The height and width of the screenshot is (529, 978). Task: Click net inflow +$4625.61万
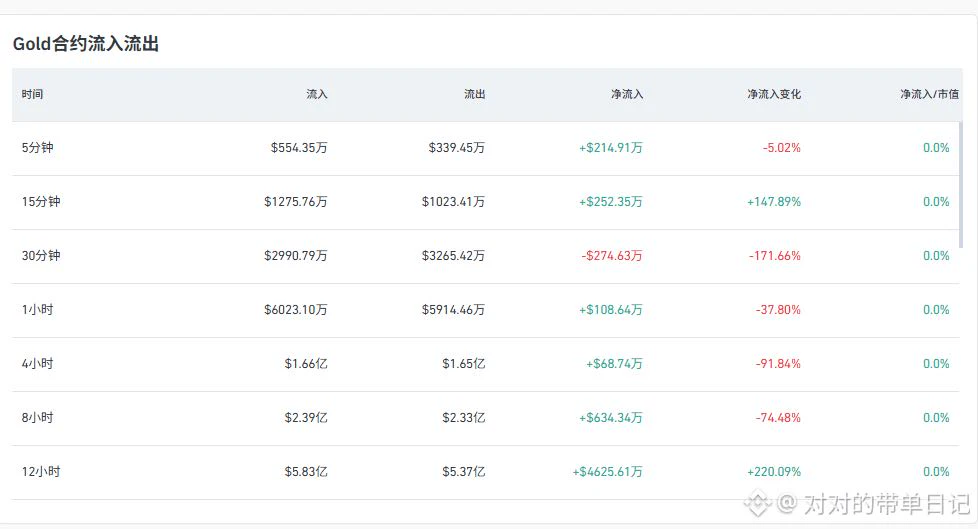click(608, 472)
